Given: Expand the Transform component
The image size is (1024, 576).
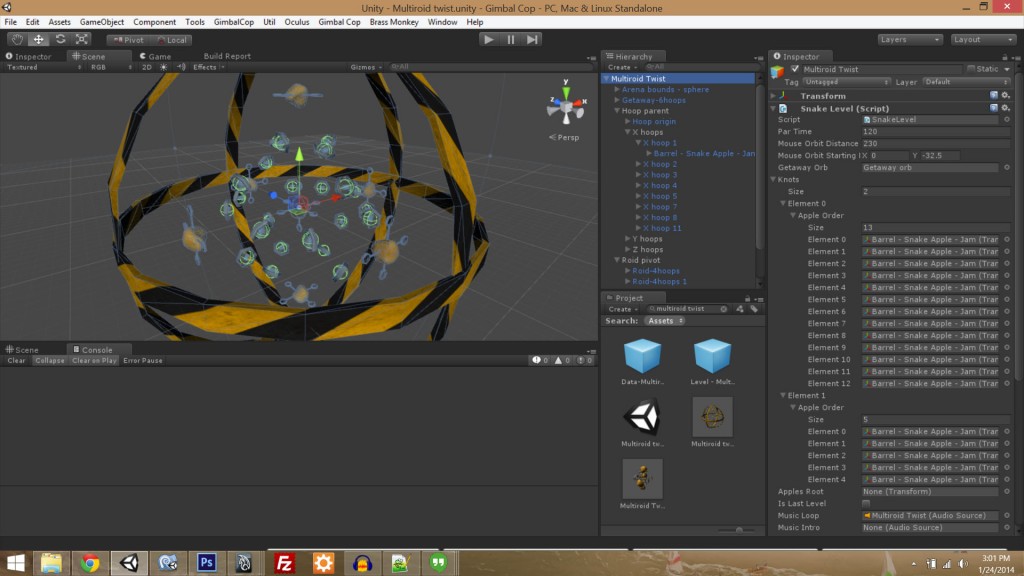Looking at the screenshot, I should coord(773,96).
